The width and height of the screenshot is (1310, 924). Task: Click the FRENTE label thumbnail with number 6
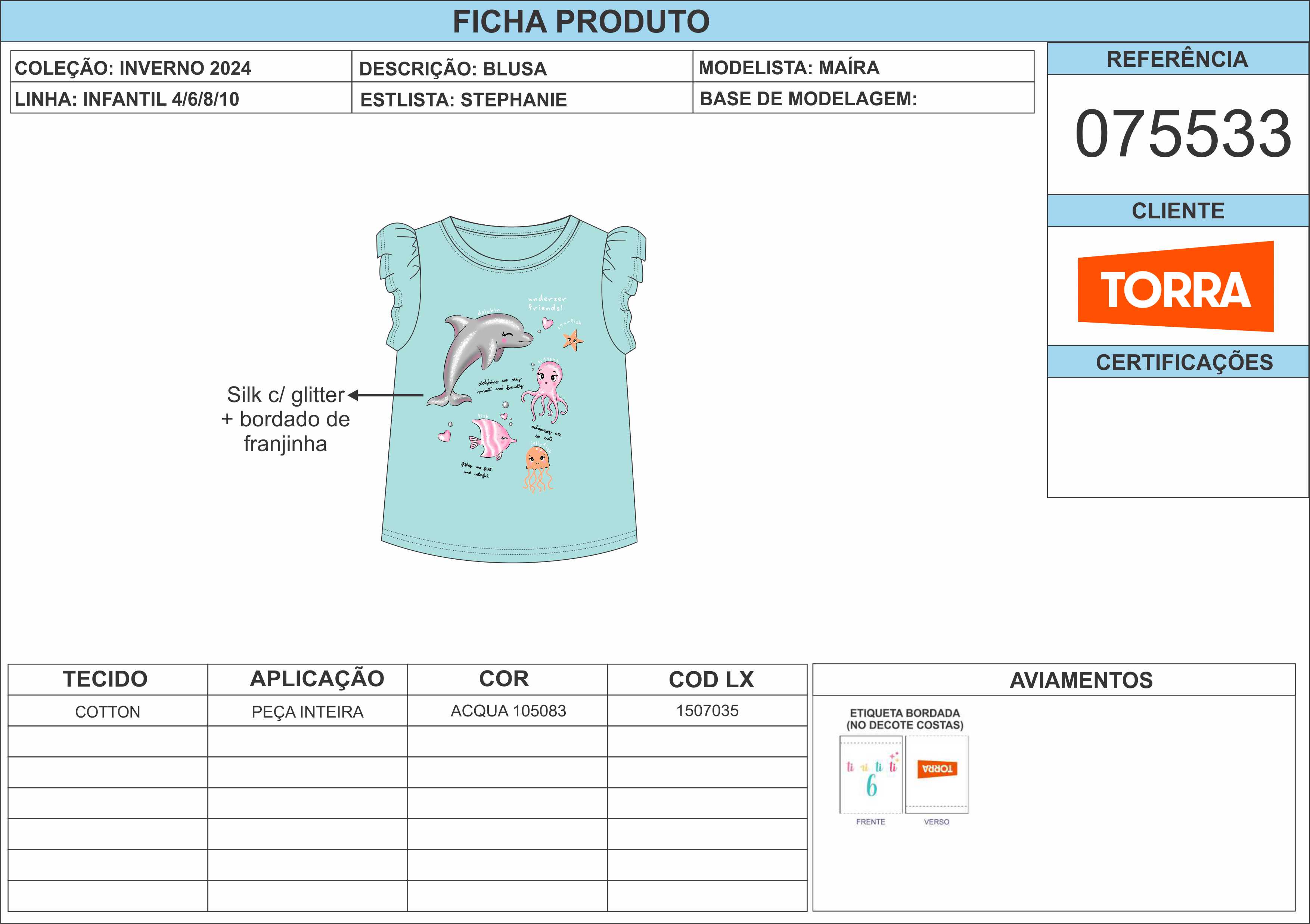point(871,775)
